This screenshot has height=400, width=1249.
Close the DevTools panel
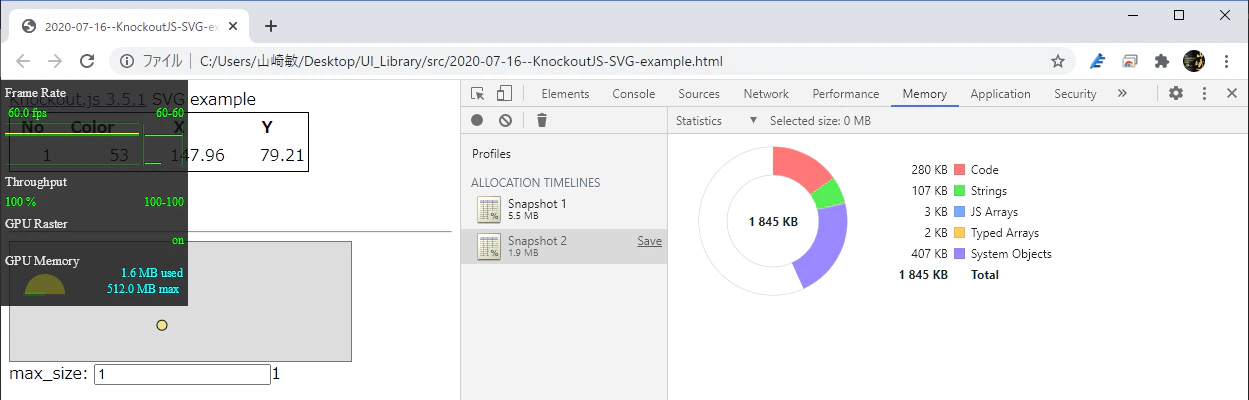click(1232, 93)
